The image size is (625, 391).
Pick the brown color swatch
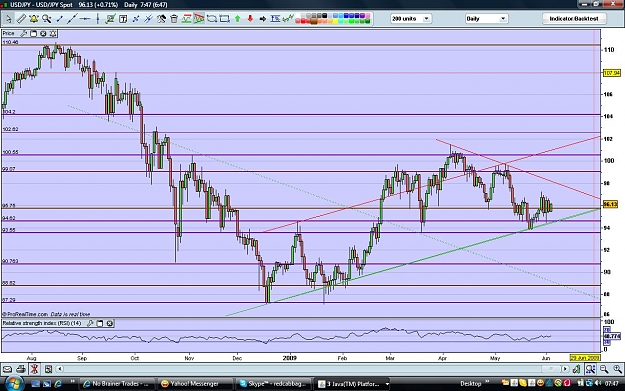coord(314,21)
